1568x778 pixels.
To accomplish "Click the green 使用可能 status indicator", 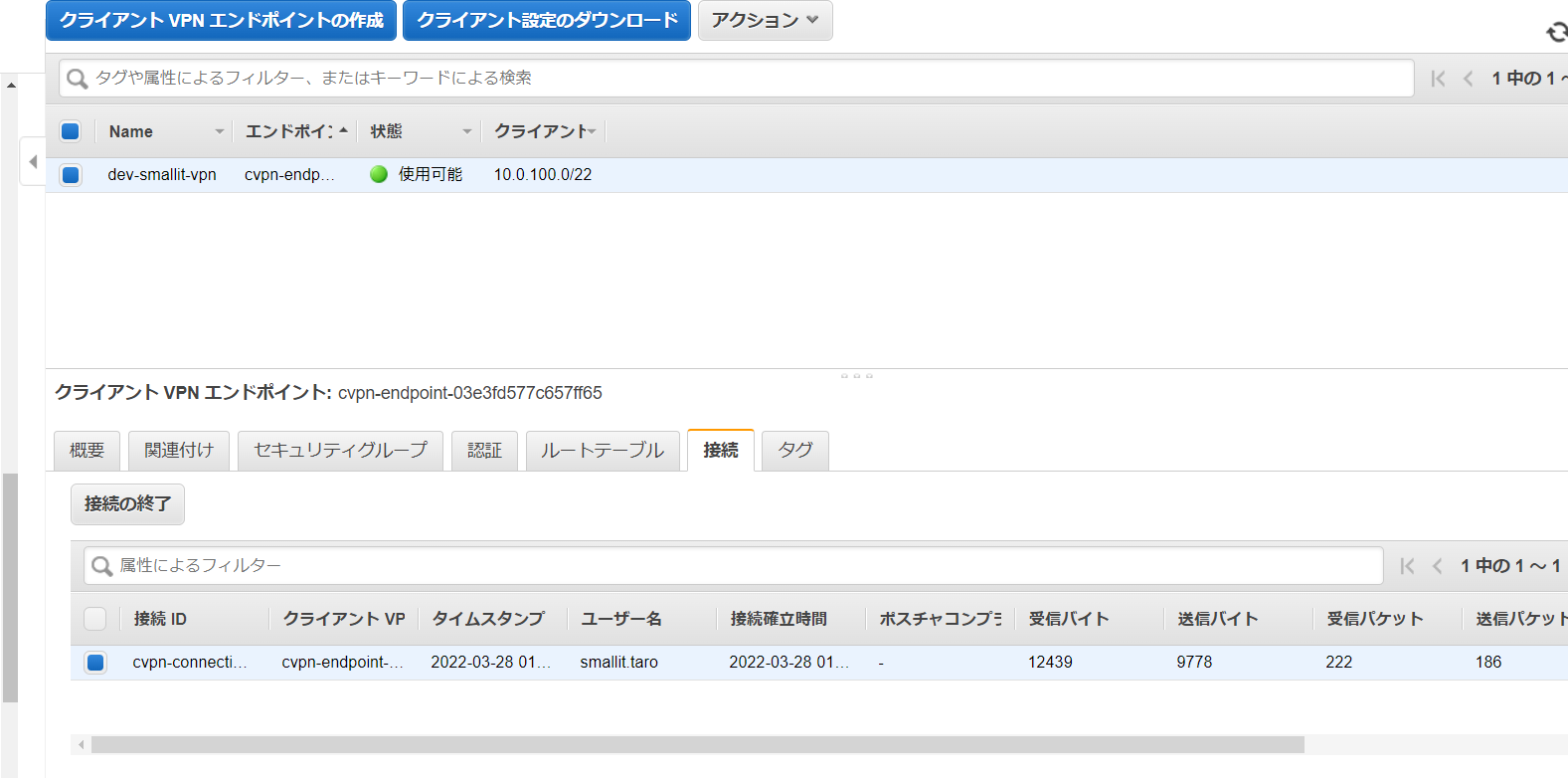I will pyautogui.click(x=379, y=174).
